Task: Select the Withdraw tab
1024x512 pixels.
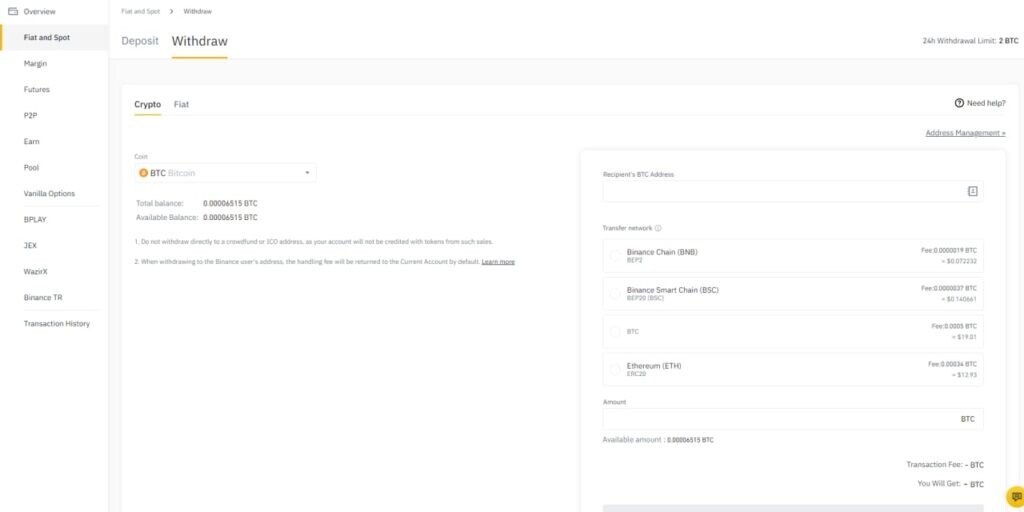Action: click(x=199, y=40)
